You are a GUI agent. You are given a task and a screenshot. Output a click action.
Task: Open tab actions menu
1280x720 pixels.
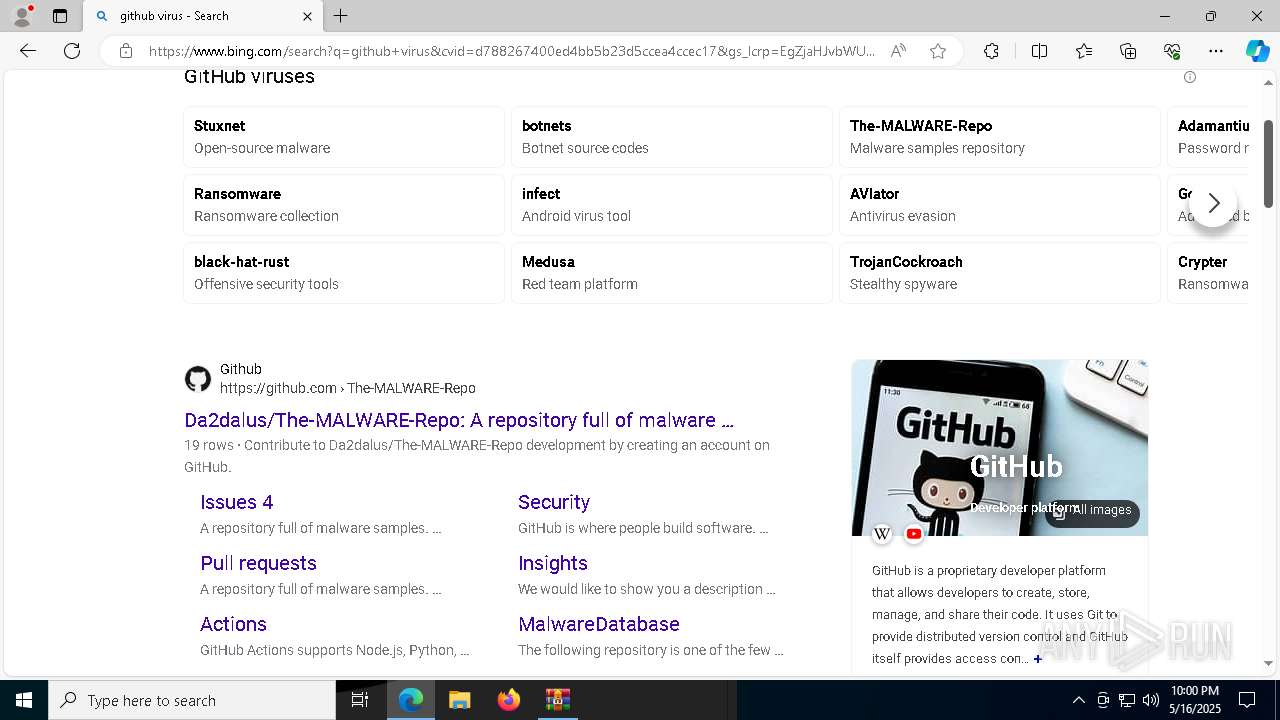pyautogui.click(x=60, y=16)
